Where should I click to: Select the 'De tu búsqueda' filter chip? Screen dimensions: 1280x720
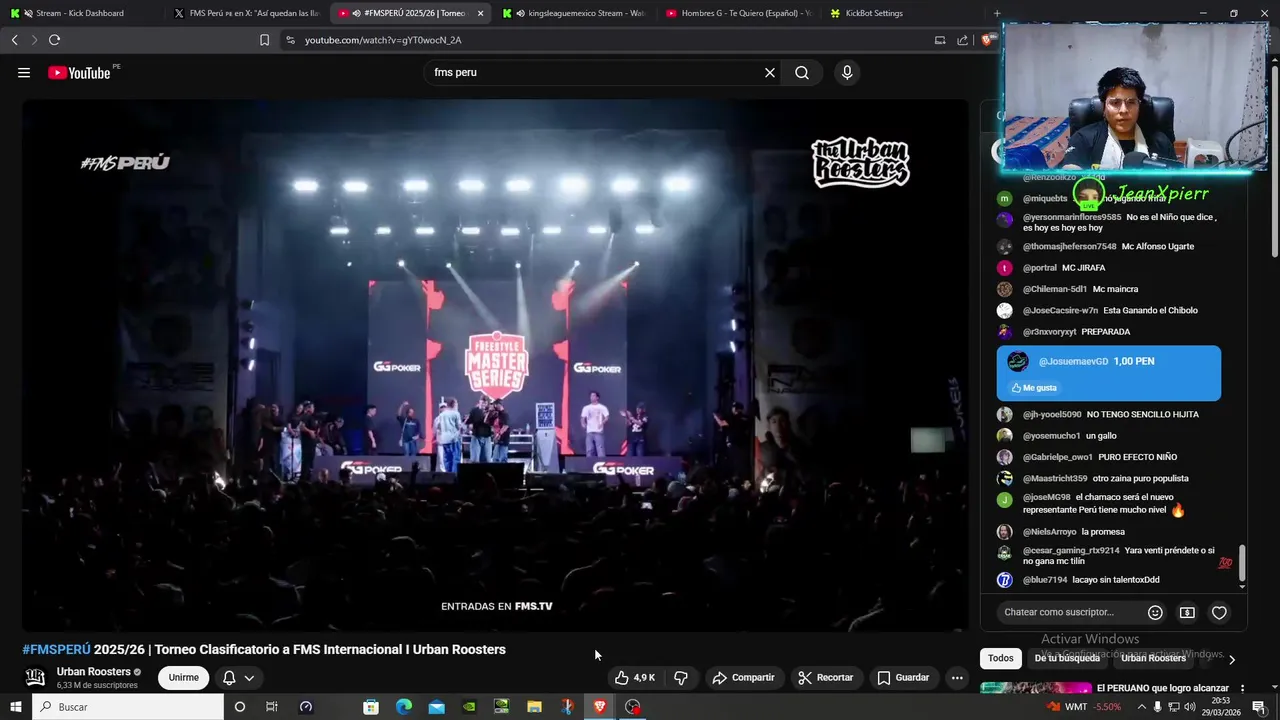pos(1067,658)
